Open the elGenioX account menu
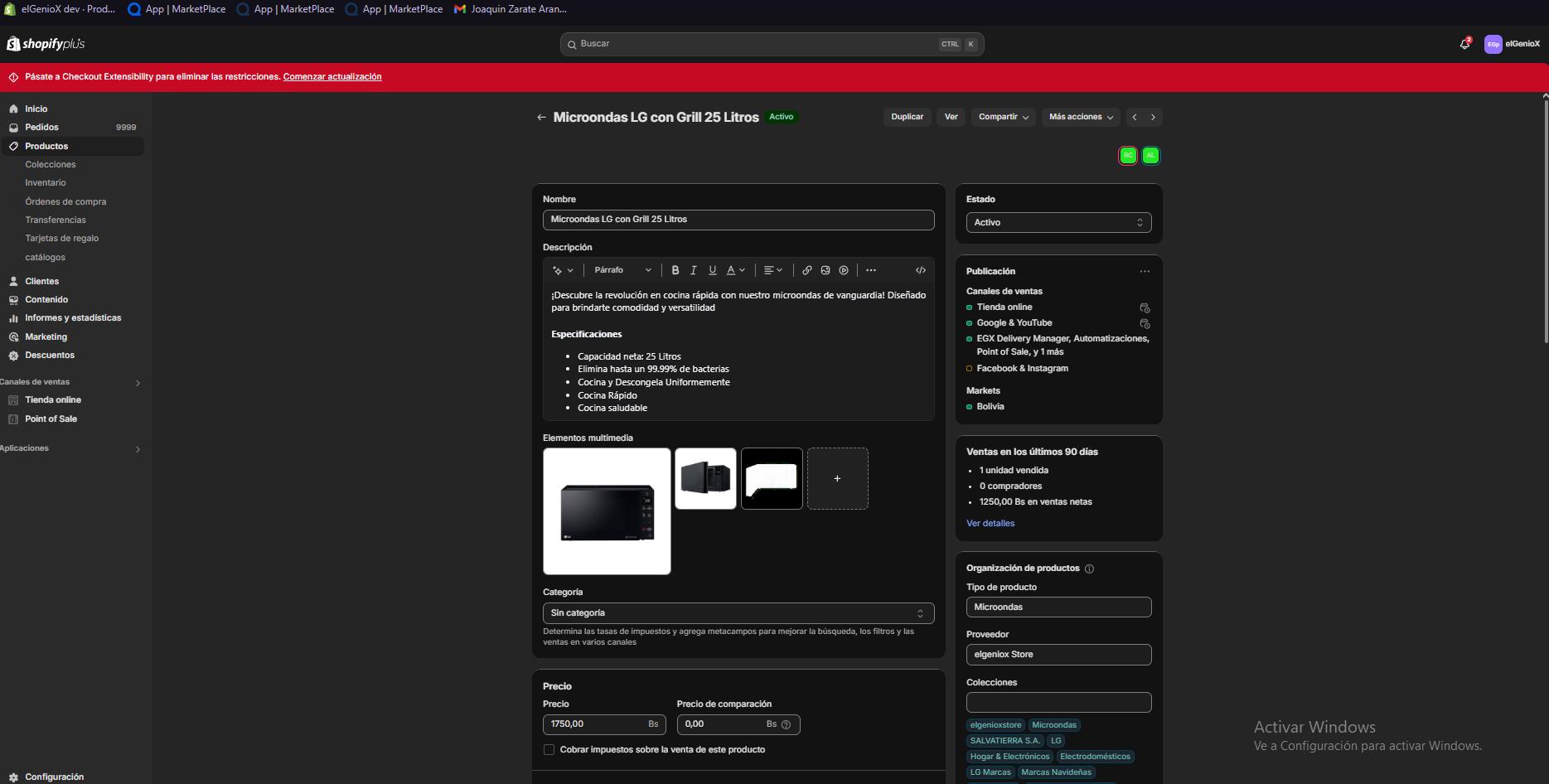Image resolution: width=1549 pixels, height=784 pixels. click(1513, 44)
